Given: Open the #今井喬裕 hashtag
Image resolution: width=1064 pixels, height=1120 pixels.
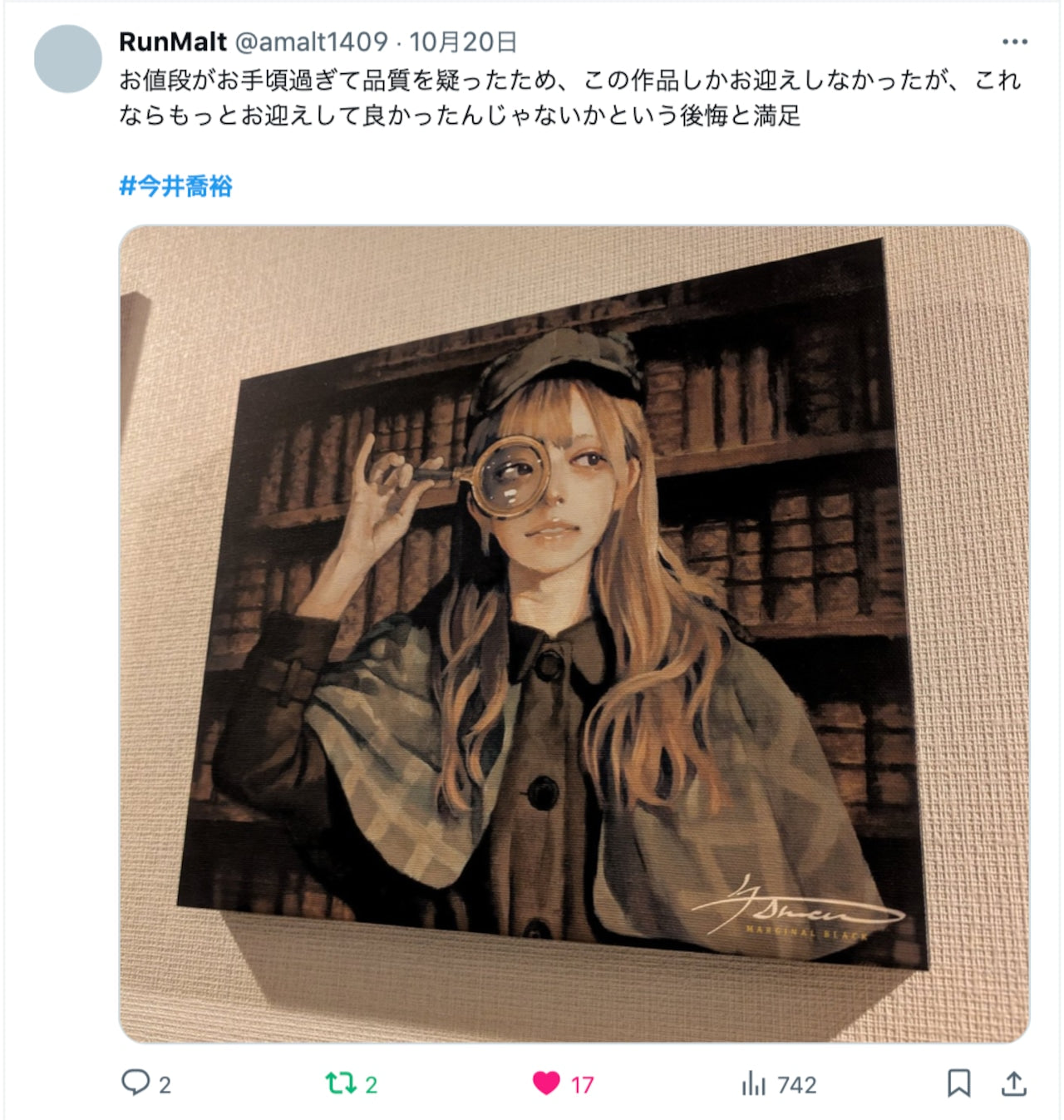Looking at the screenshot, I should coord(175,185).
